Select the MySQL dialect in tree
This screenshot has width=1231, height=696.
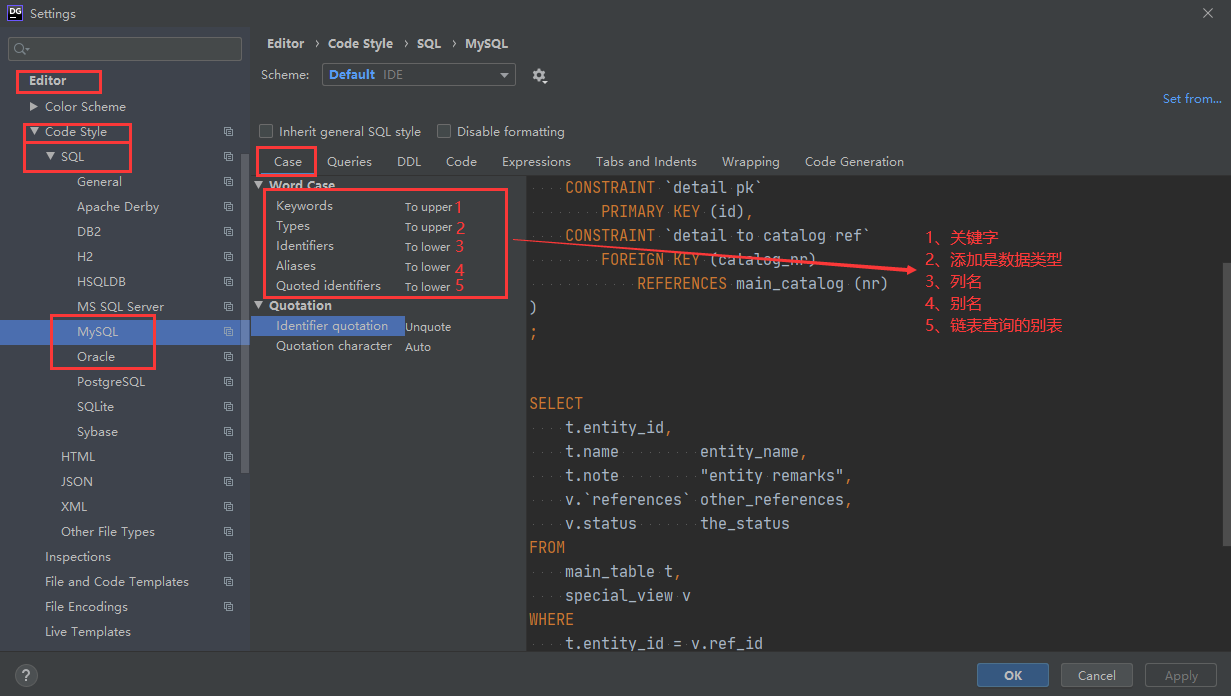click(x=97, y=332)
